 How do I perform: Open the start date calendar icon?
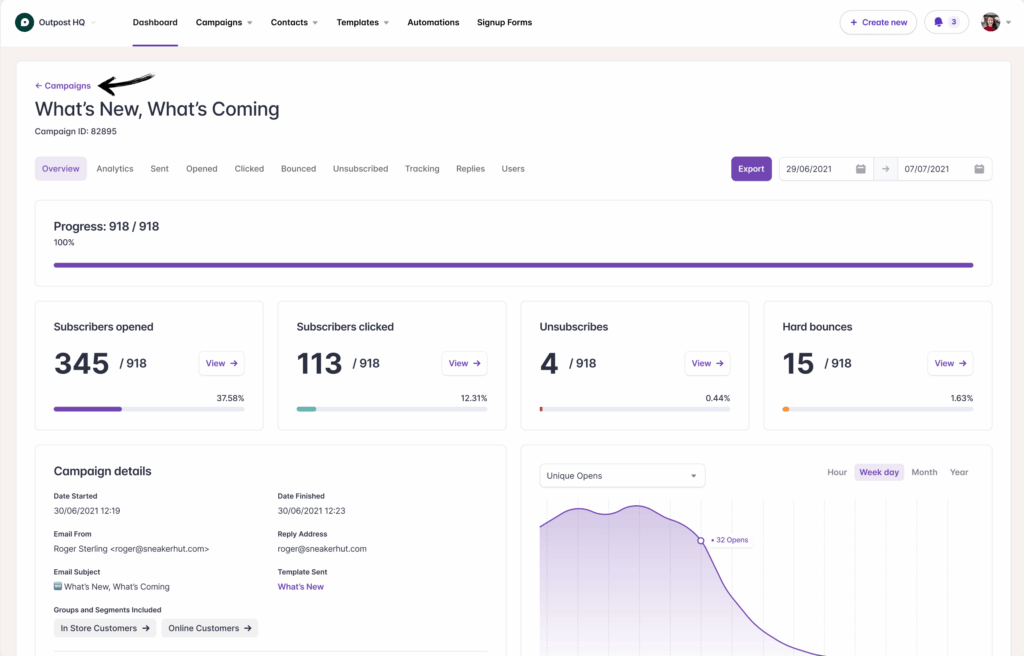(860, 168)
